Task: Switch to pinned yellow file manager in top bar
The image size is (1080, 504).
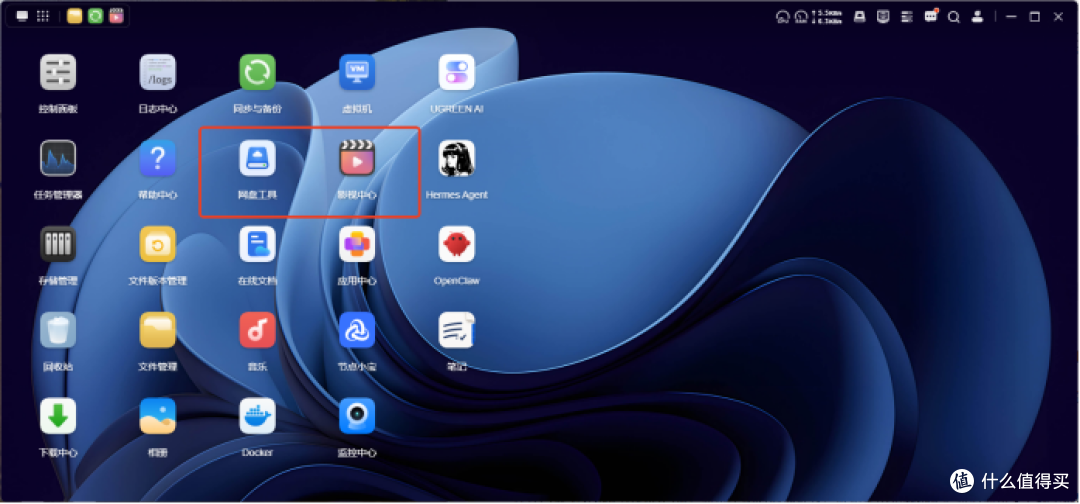Action: pyautogui.click(x=74, y=16)
